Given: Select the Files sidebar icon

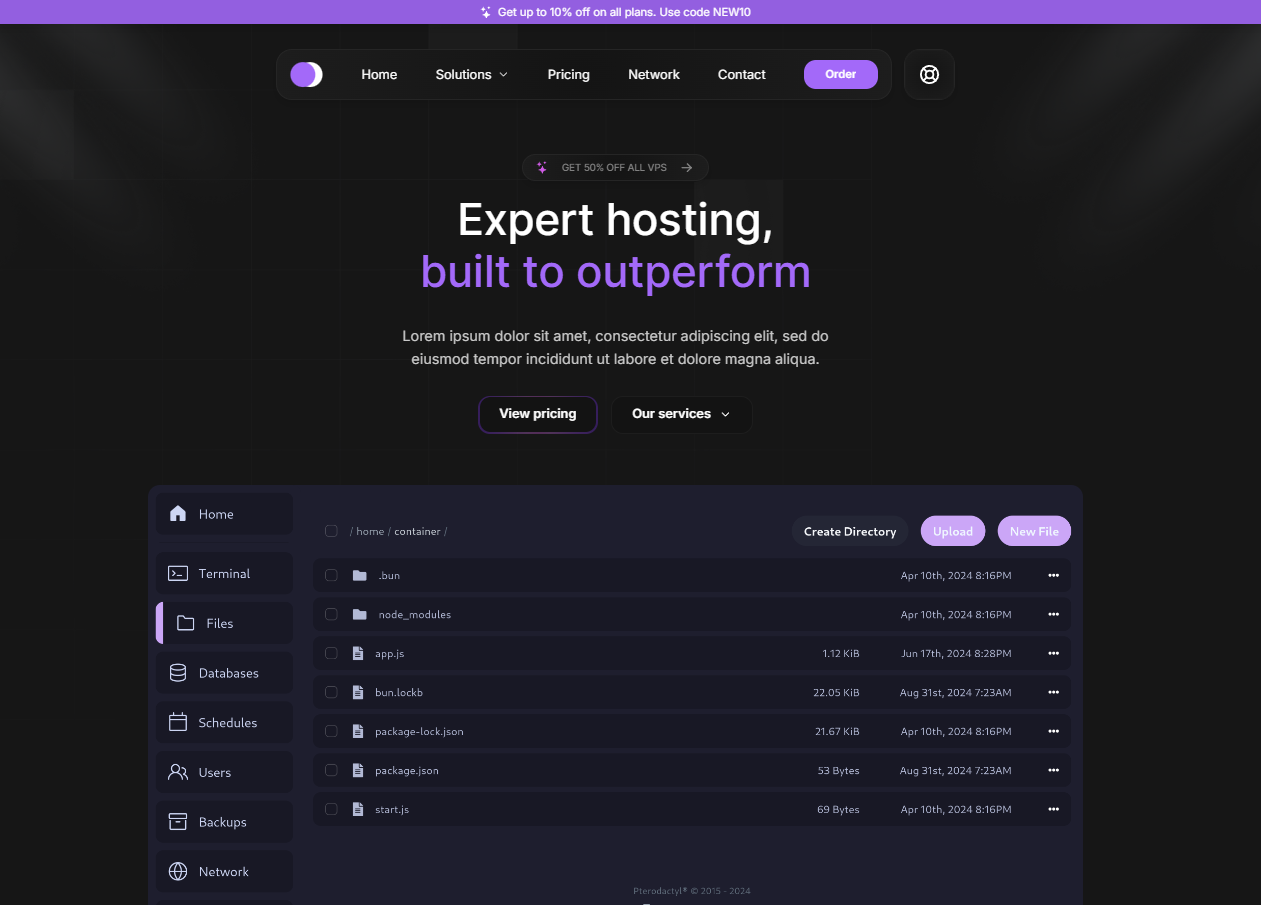Looking at the screenshot, I should [185, 622].
